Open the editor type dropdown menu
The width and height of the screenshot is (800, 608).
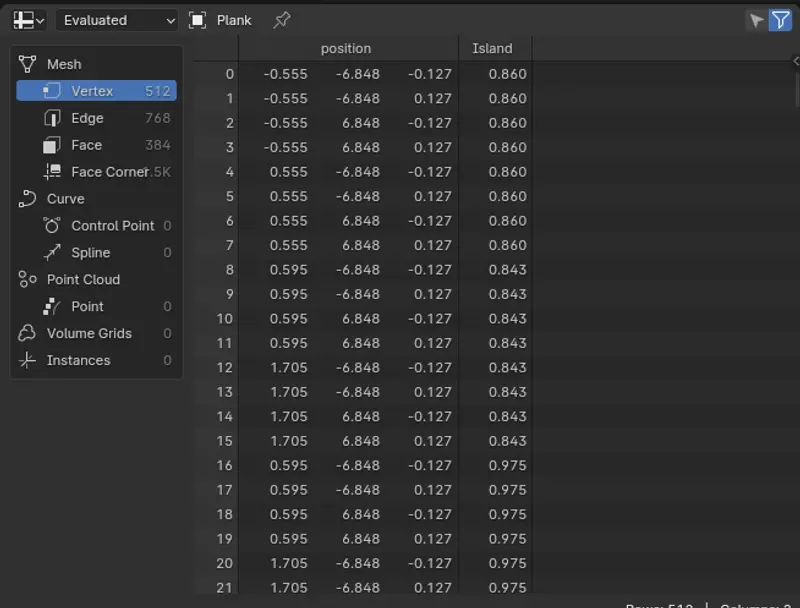coord(29,20)
